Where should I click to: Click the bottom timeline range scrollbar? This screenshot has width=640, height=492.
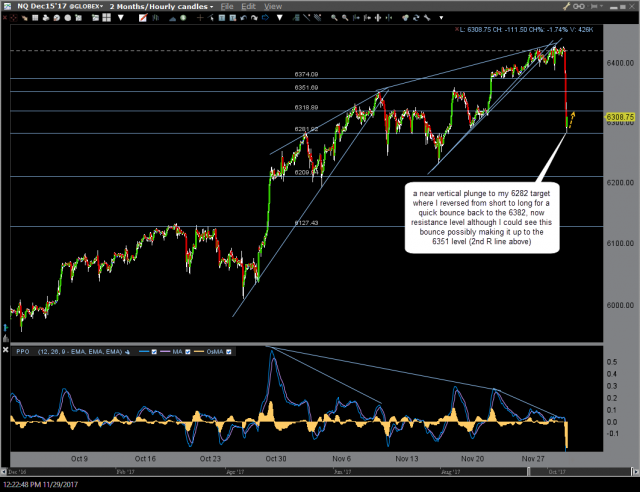point(320,472)
